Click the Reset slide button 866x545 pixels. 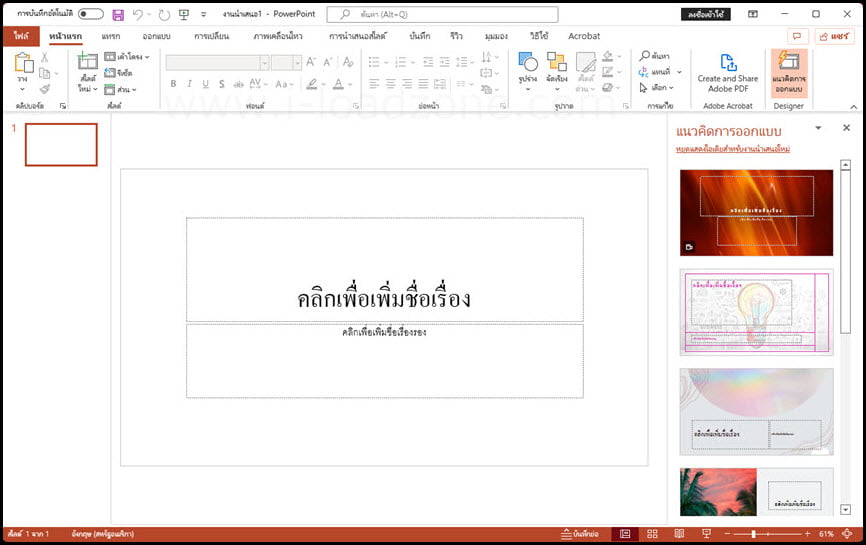(118, 73)
